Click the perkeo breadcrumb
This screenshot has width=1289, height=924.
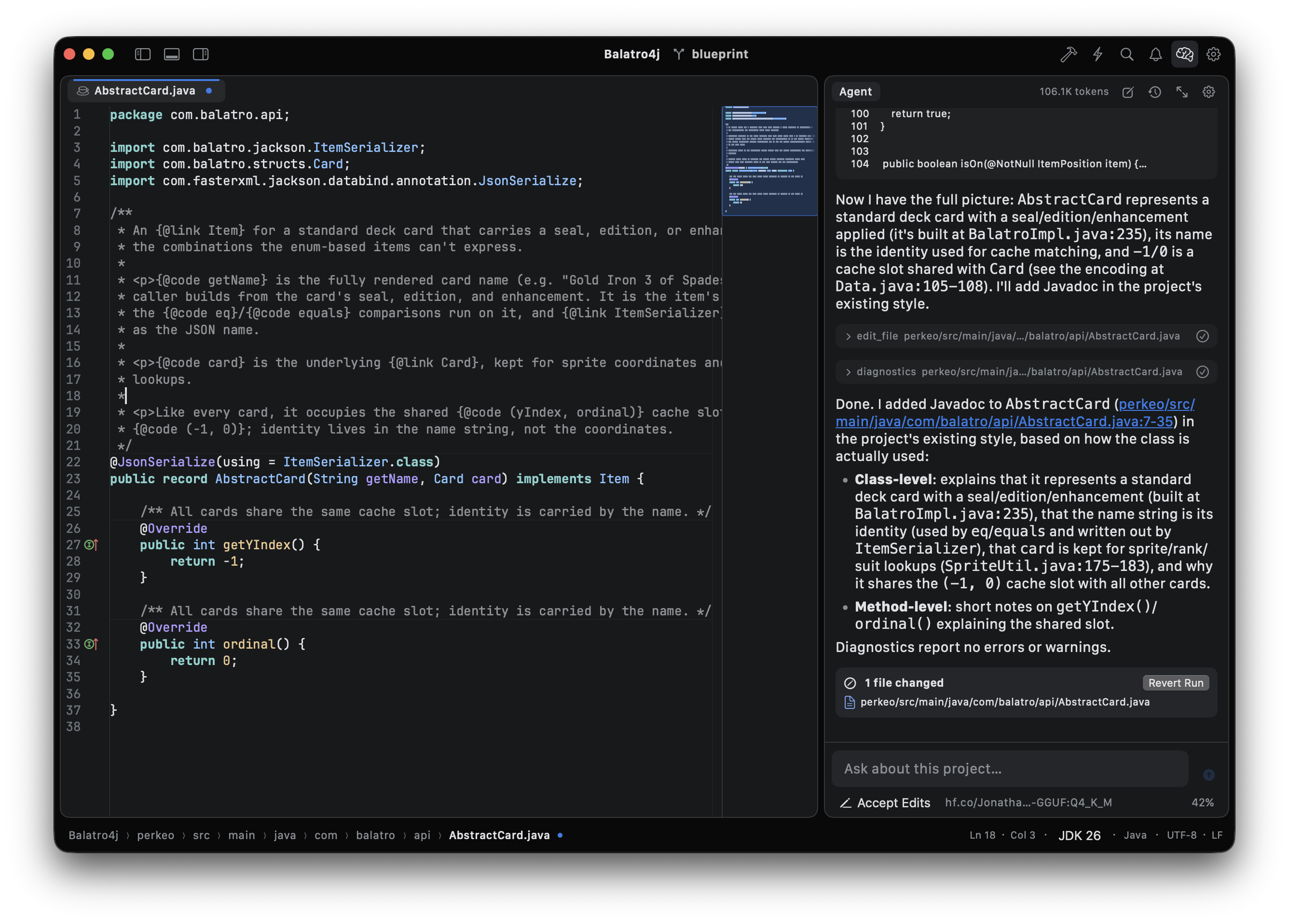coord(155,835)
